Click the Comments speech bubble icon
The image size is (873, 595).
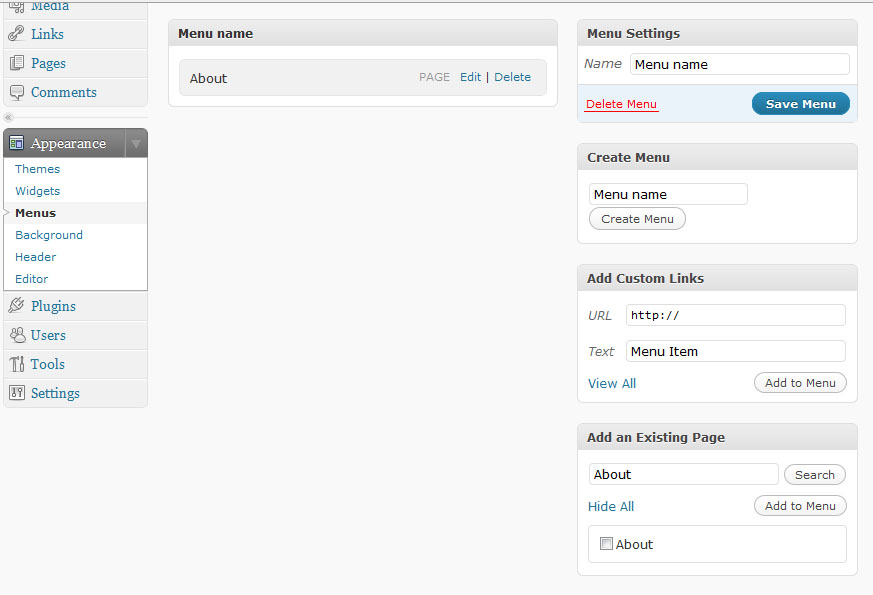coord(17,92)
